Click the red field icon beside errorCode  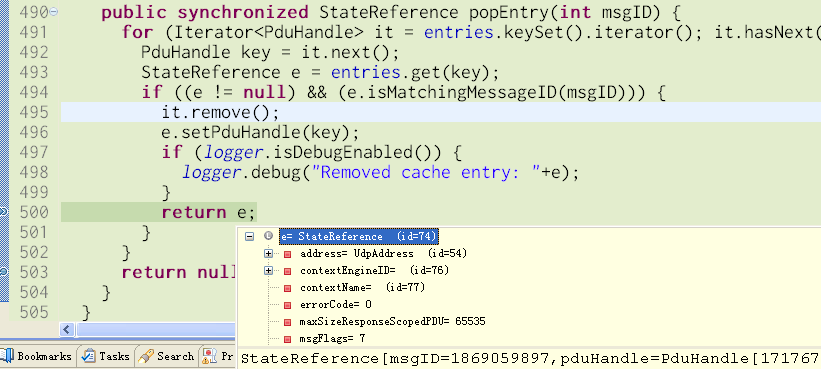(x=287, y=305)
